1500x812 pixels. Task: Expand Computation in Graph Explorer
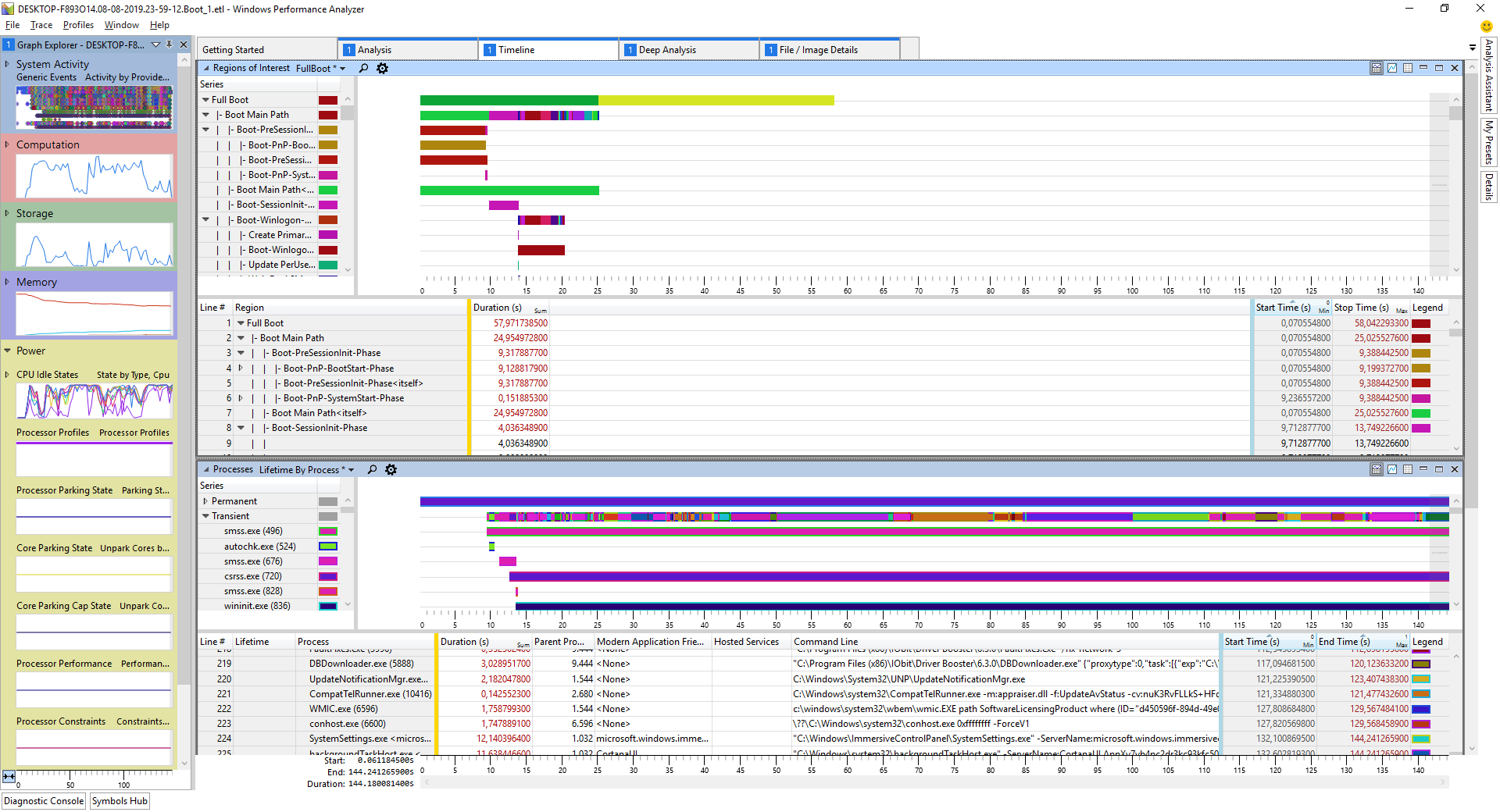7,144
